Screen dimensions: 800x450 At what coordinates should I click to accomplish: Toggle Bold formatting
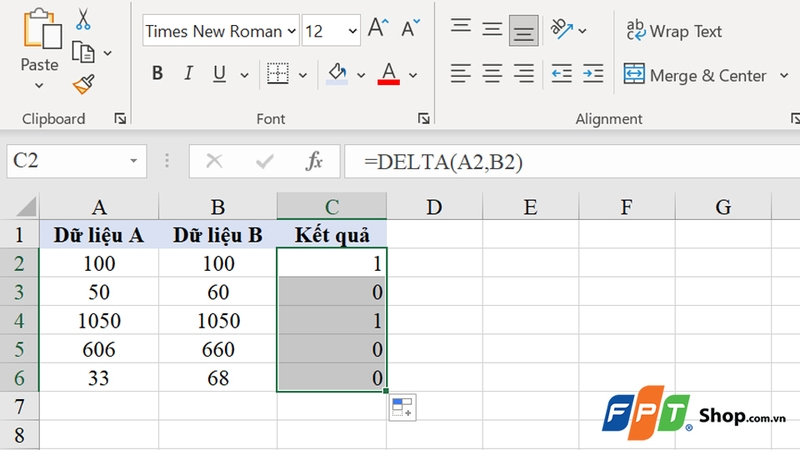(158, 73)
